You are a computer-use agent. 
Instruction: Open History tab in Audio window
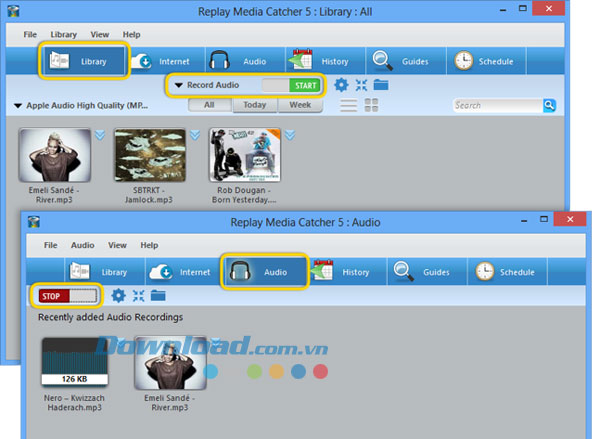[x=347, y=272]
